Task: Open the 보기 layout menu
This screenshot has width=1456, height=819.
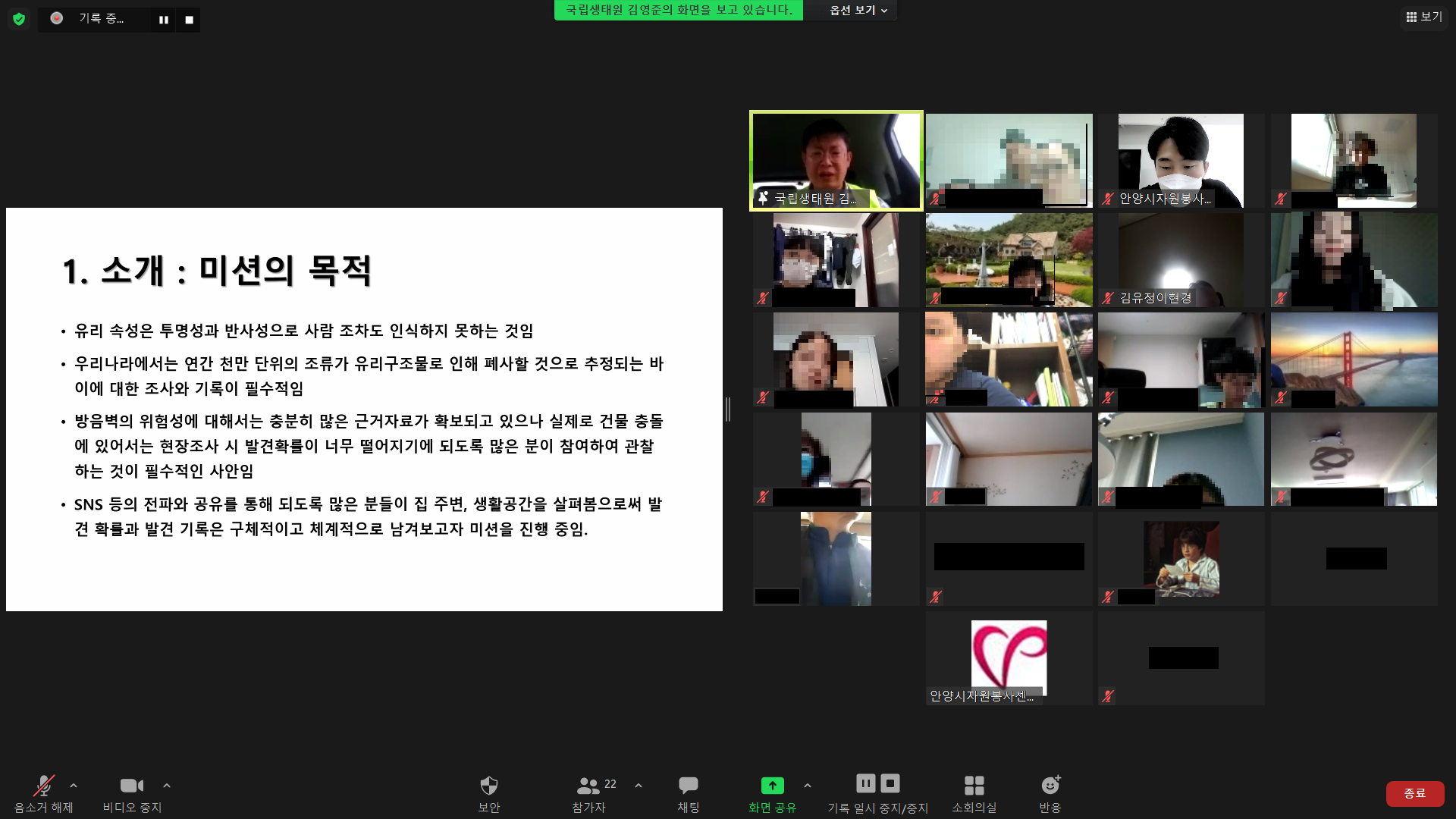Action: (x=1424, y=17)
